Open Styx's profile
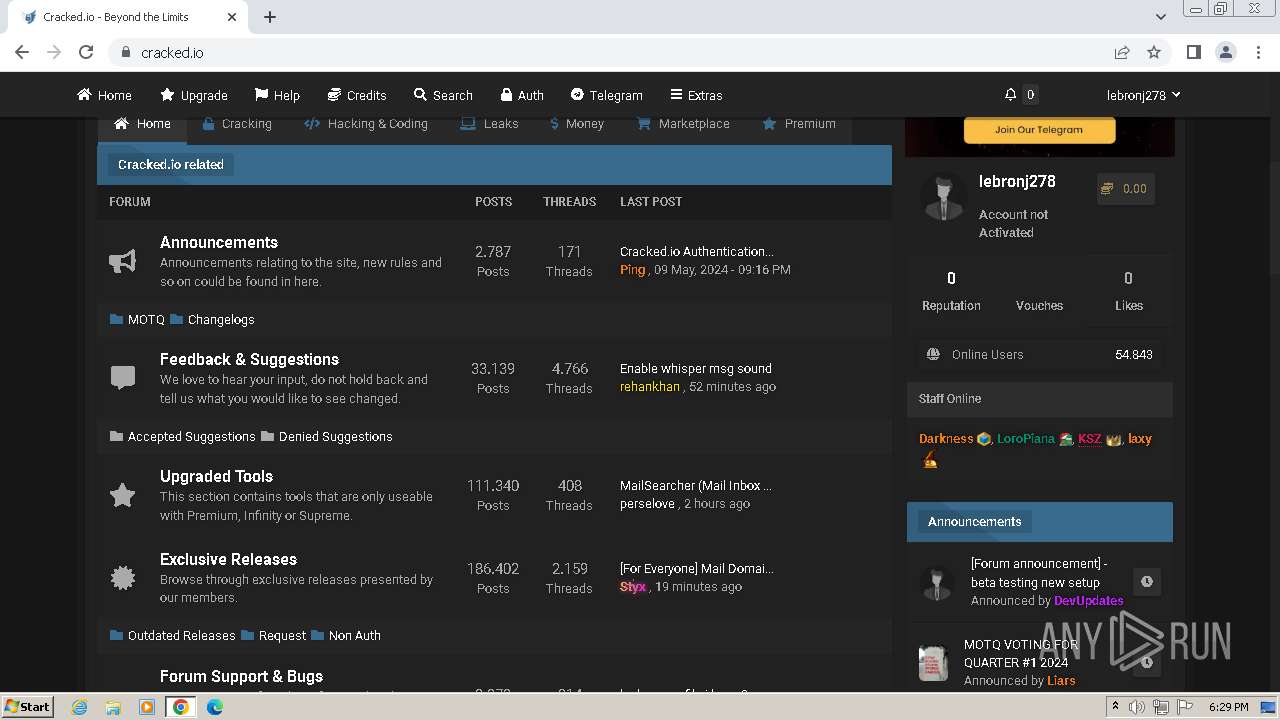Screen dimensions: 1280x720 (x=633, y=587)
